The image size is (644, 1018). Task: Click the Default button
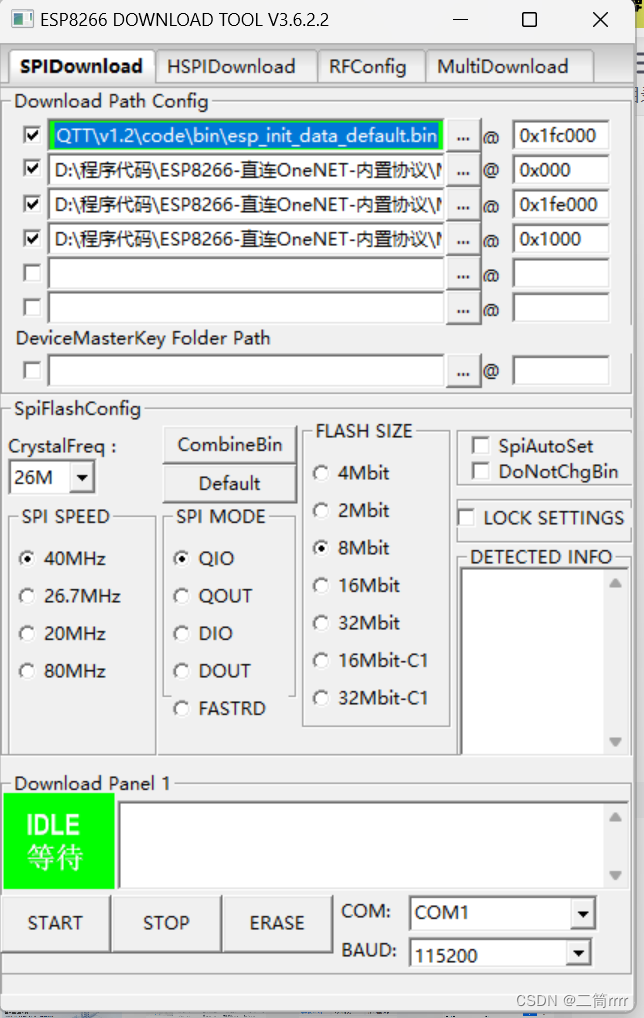pos(230,483)
